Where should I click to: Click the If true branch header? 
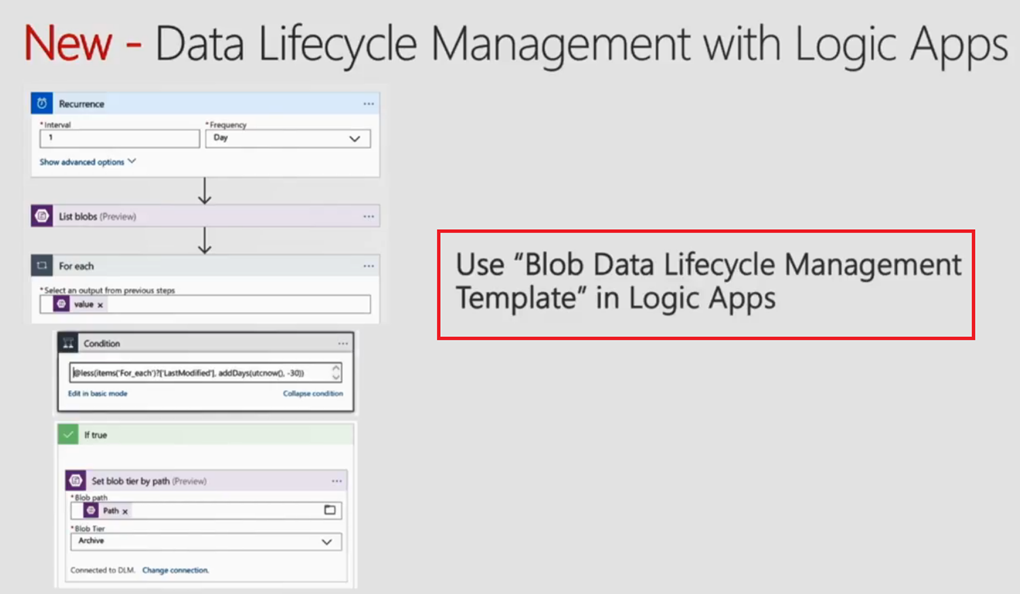(206, 434)
